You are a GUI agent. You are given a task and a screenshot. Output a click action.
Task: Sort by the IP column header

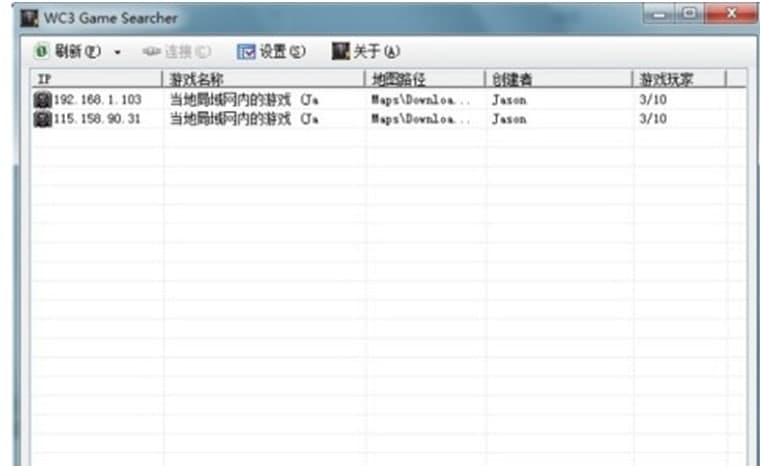97,79
